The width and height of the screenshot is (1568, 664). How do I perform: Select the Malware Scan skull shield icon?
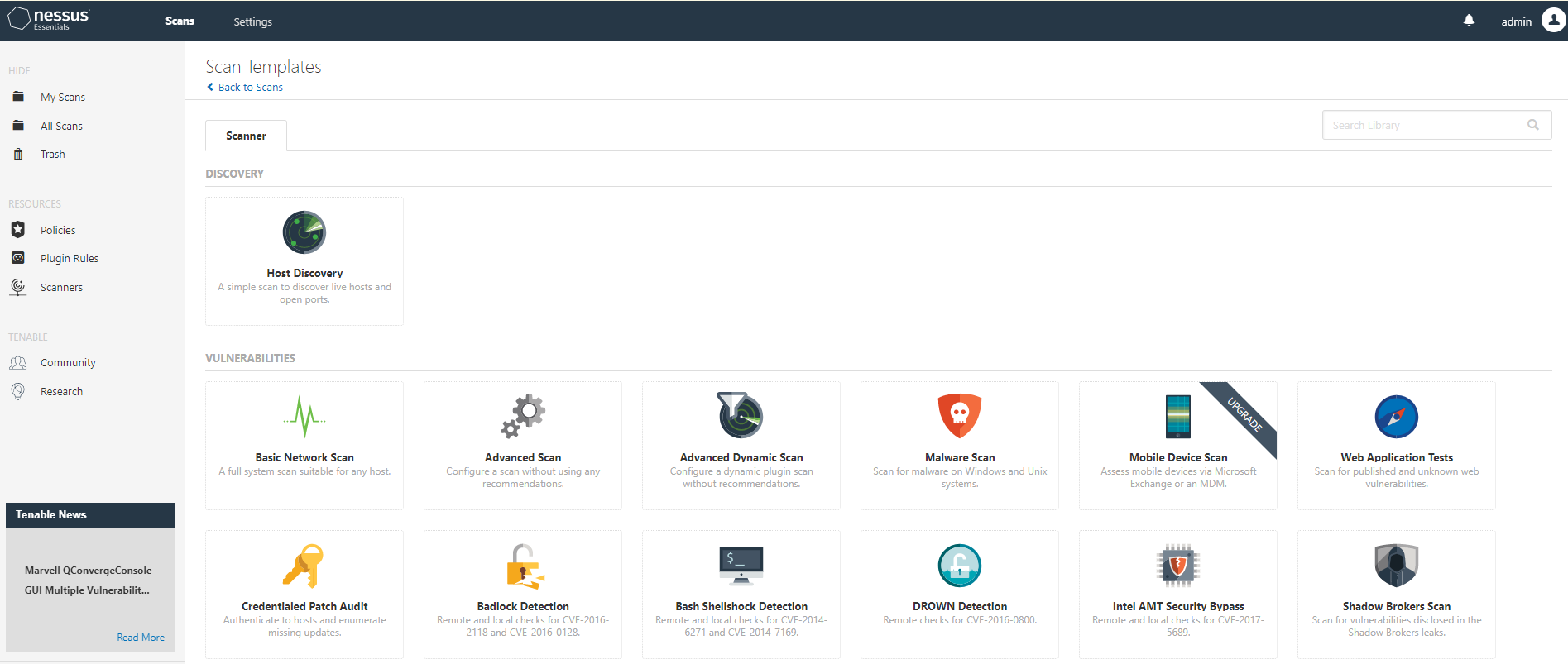(960, 416)
